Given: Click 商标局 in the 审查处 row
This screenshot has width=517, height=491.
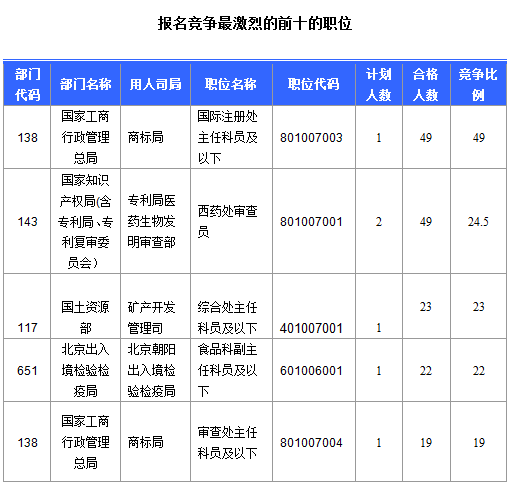Looking at the screenshot, I should 146,442.
